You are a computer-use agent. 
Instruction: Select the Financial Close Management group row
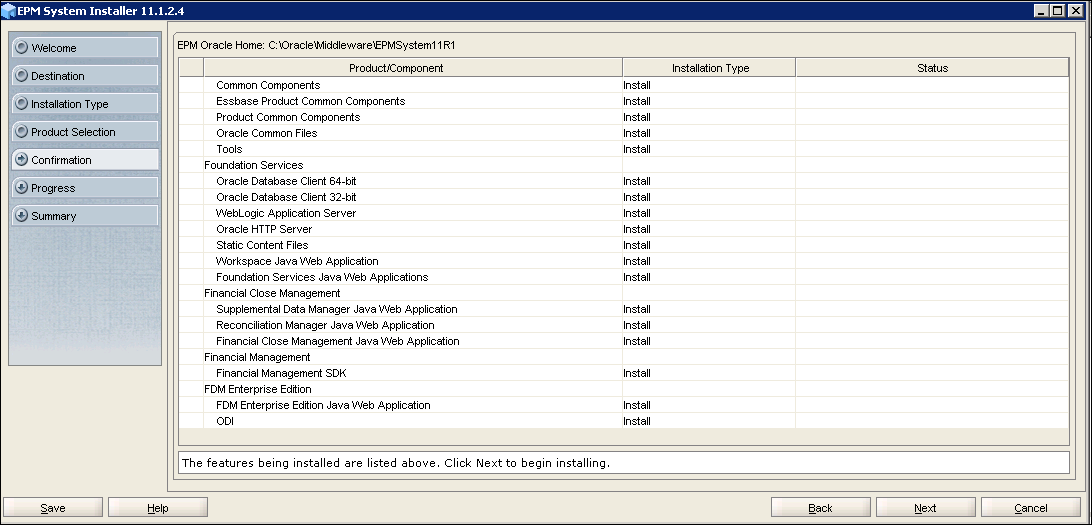(623, 293)
